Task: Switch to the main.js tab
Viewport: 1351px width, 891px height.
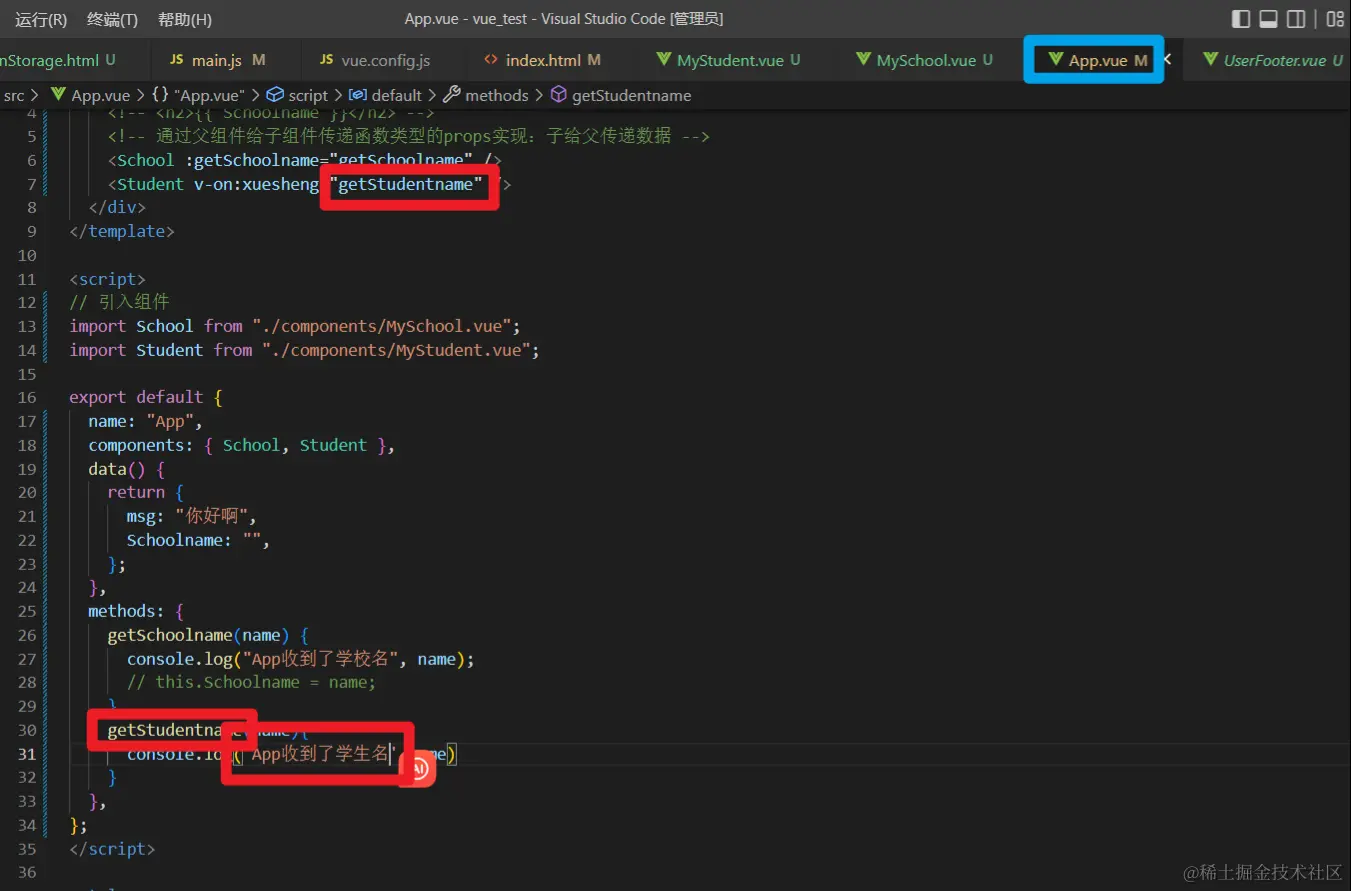Action: 218,60
